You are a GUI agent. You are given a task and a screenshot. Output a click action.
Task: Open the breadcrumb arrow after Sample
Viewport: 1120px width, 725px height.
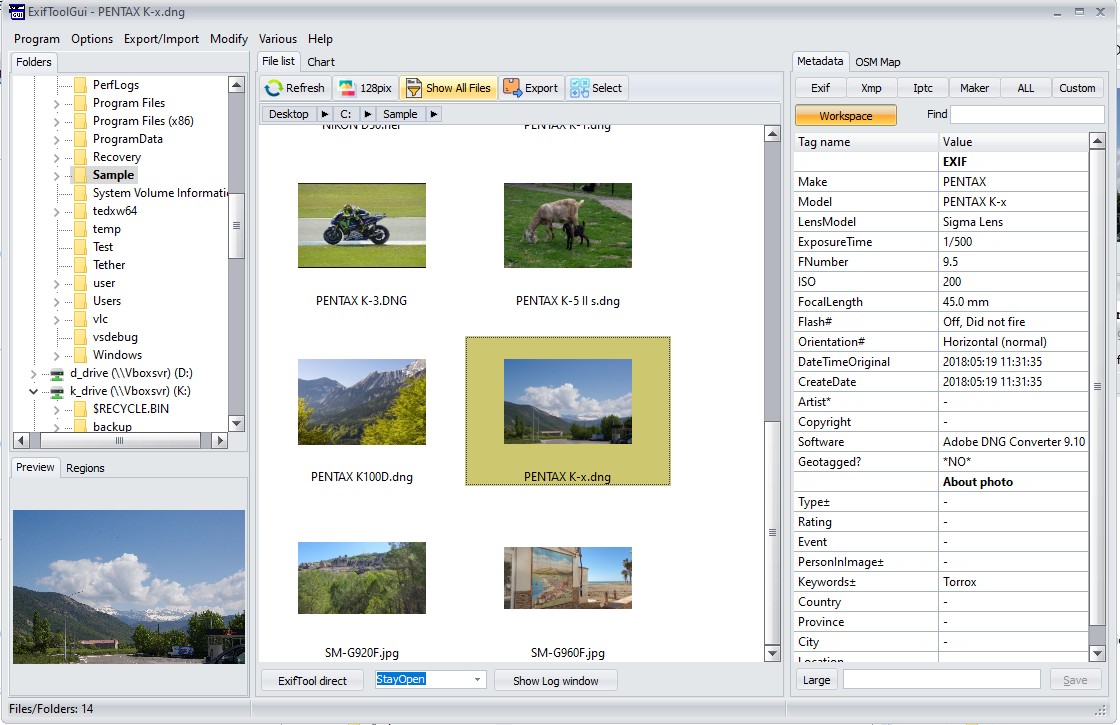434,114
